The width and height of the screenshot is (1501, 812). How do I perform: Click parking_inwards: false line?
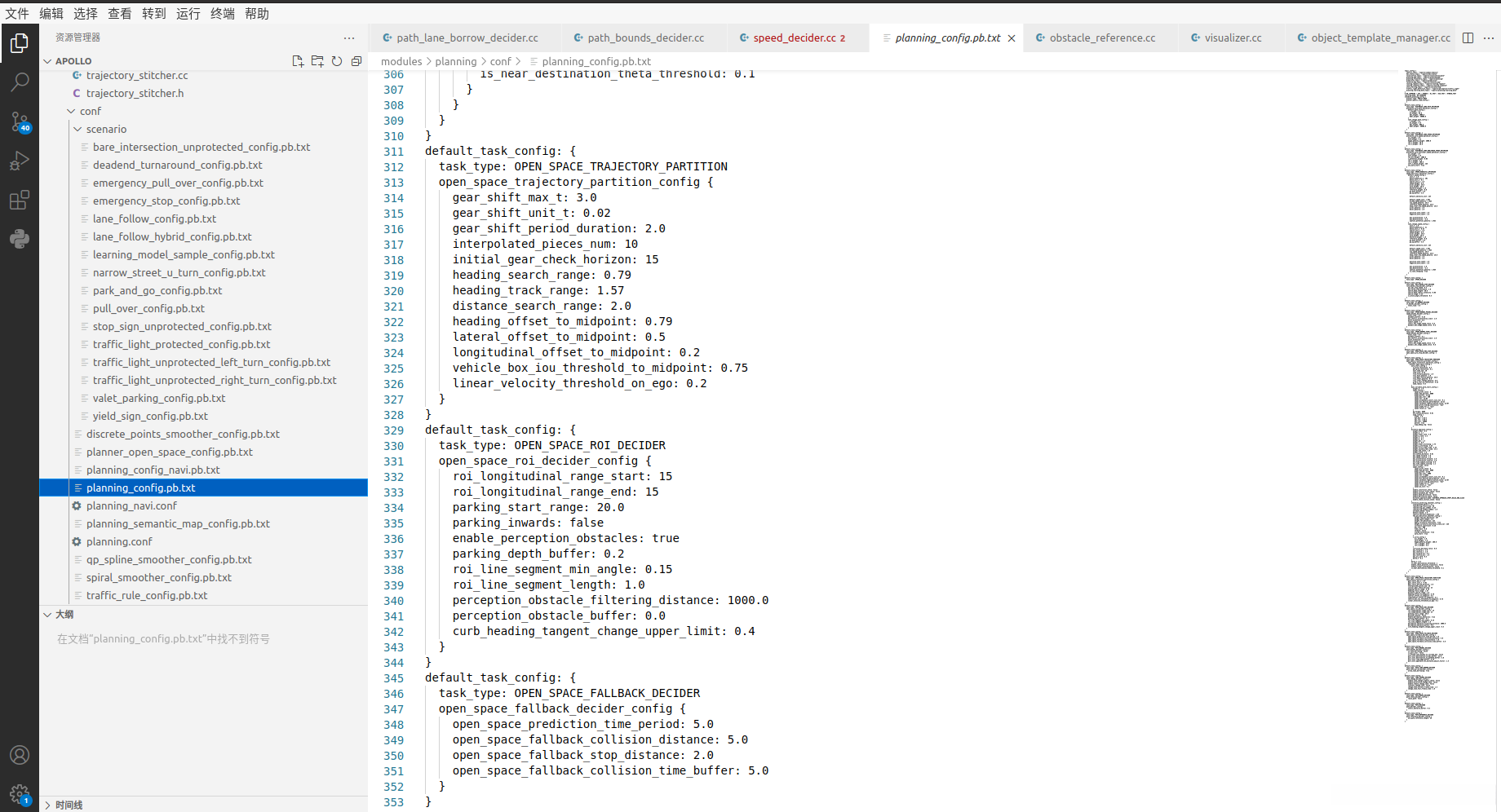click(529, 523)
